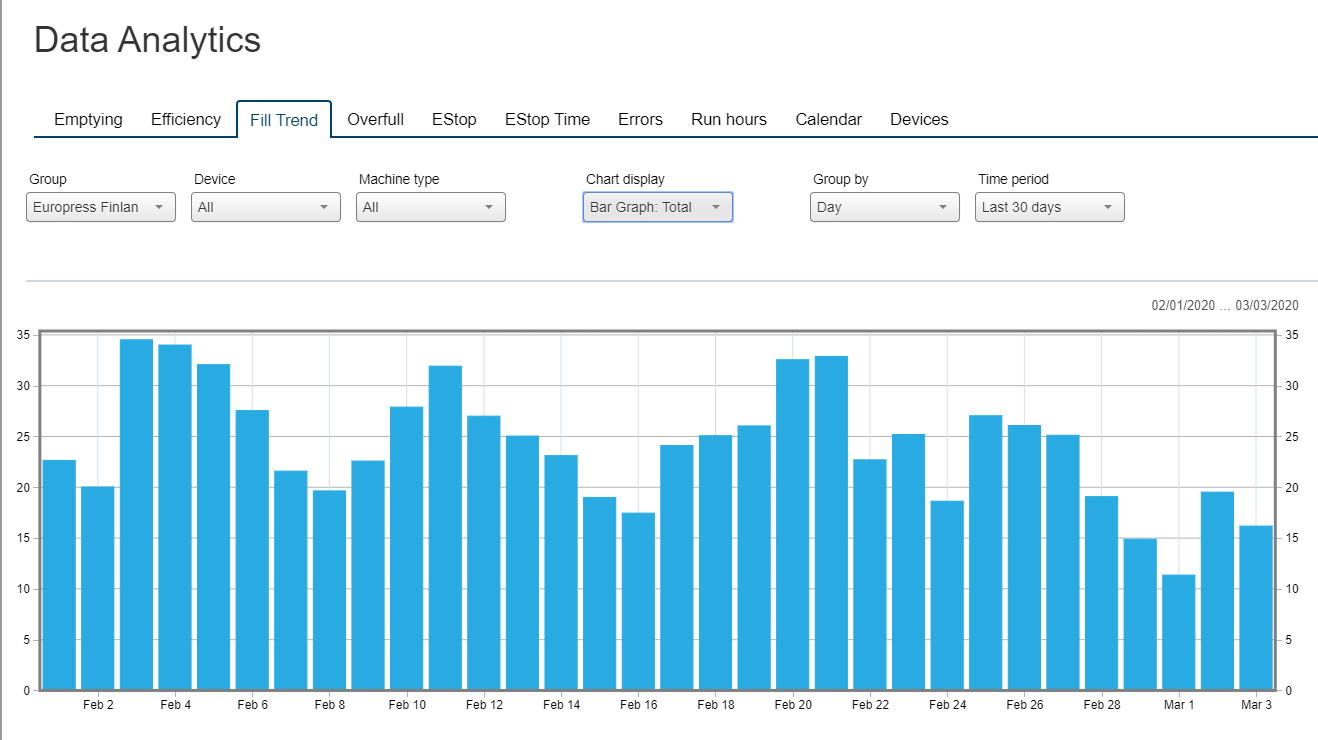Go to the EStop Time tab

[x=547, y=119]
